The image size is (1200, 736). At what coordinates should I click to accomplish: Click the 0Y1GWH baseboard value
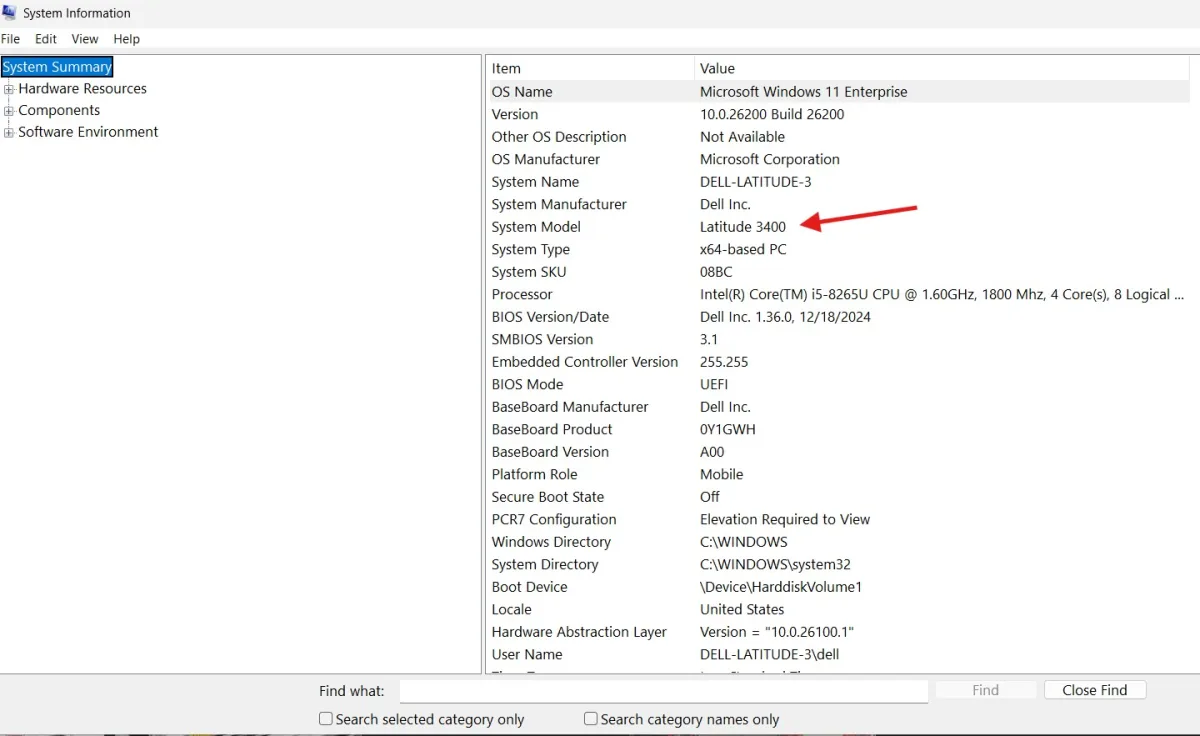point(728,429)
